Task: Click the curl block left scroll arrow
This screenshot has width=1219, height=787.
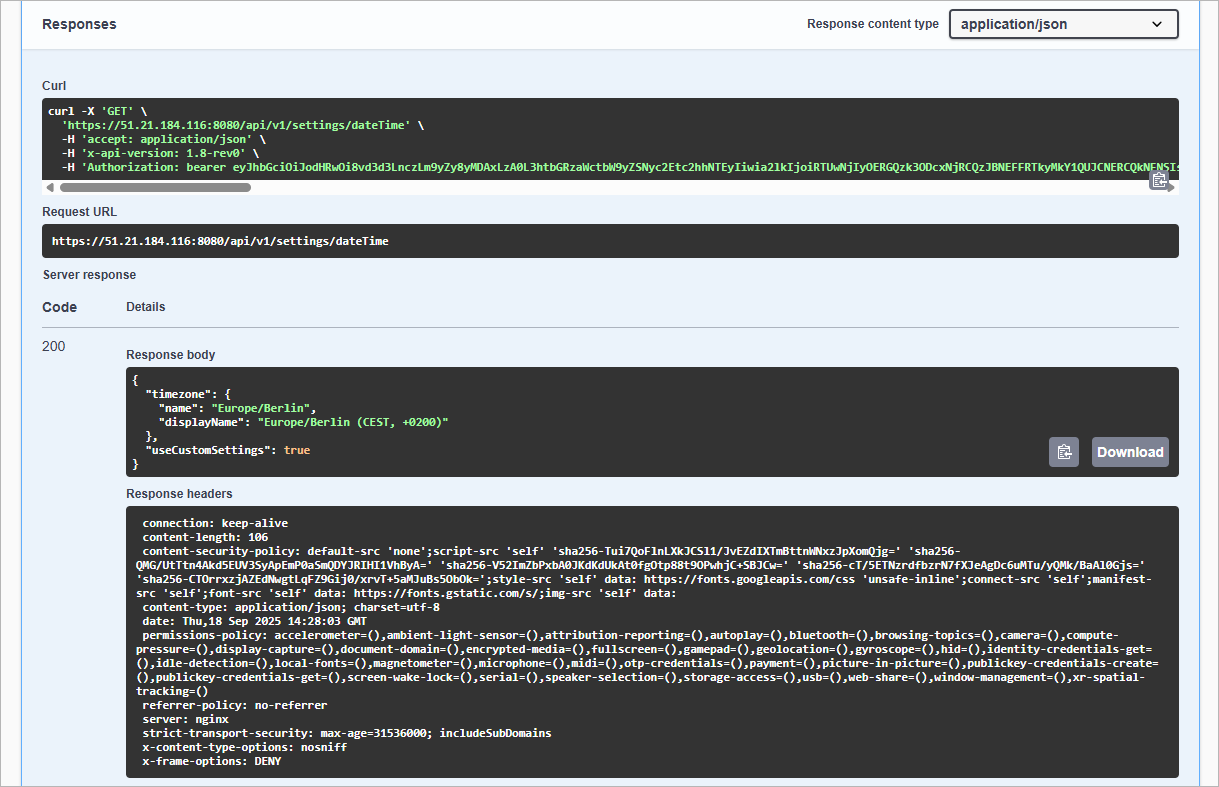Action: (49, 187)
